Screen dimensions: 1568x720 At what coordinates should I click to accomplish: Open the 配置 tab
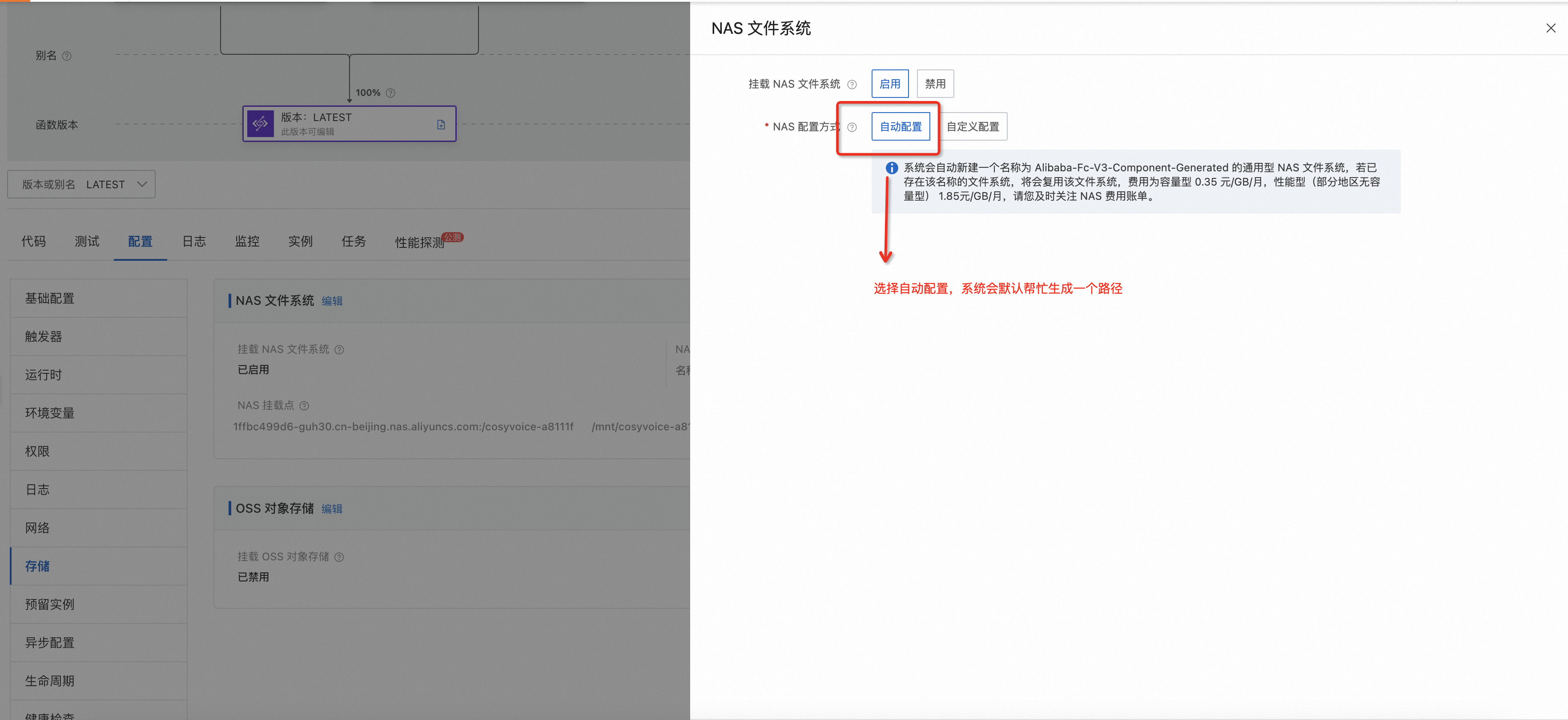[x=141, y=242]
